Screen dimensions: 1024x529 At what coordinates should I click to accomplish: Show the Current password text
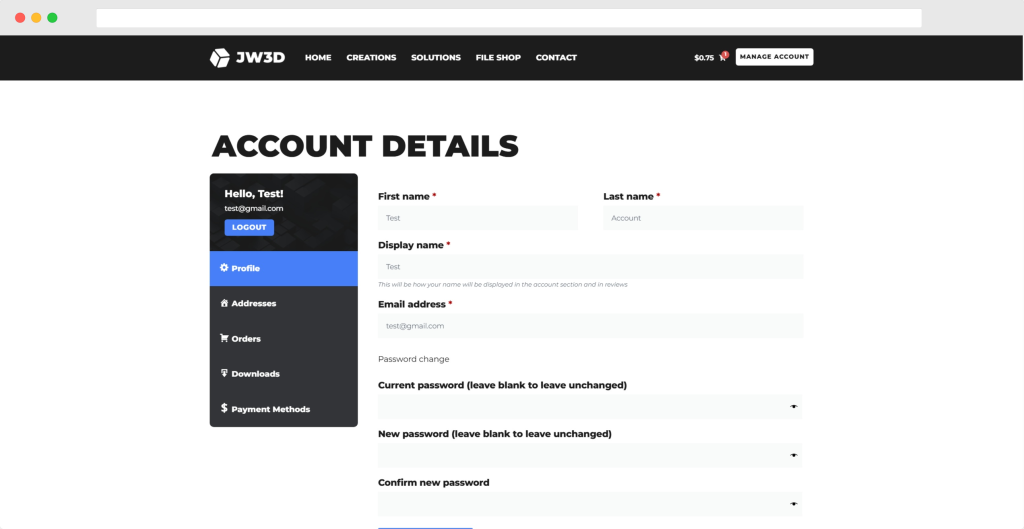click(x=793, y=406)
